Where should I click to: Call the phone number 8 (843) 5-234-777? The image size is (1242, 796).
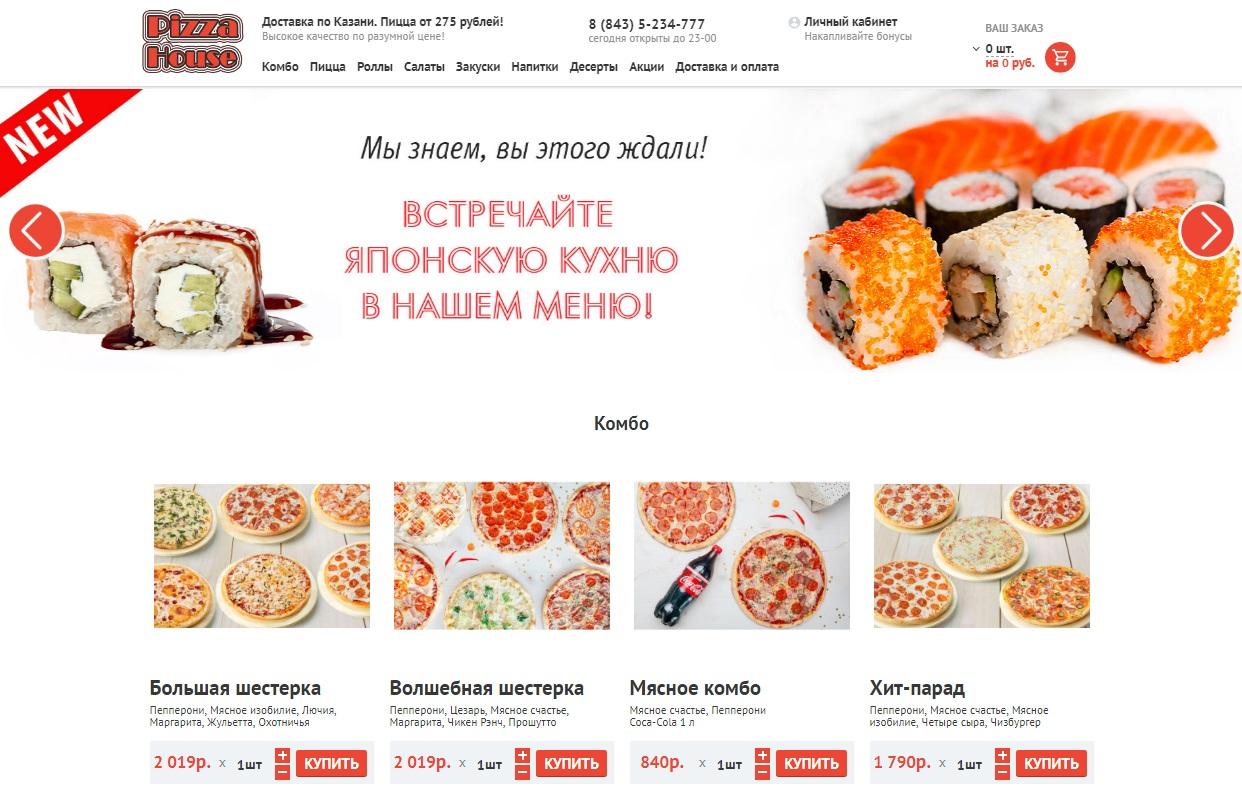(646, 24)
